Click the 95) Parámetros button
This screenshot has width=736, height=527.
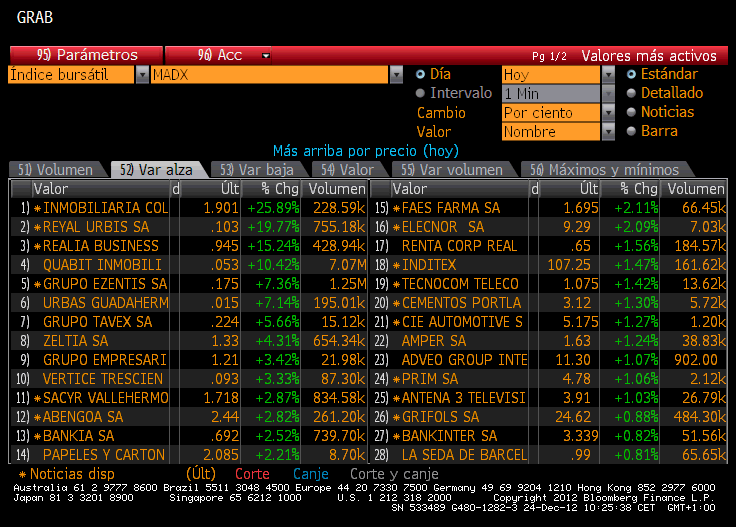click(x=86, y=55)
